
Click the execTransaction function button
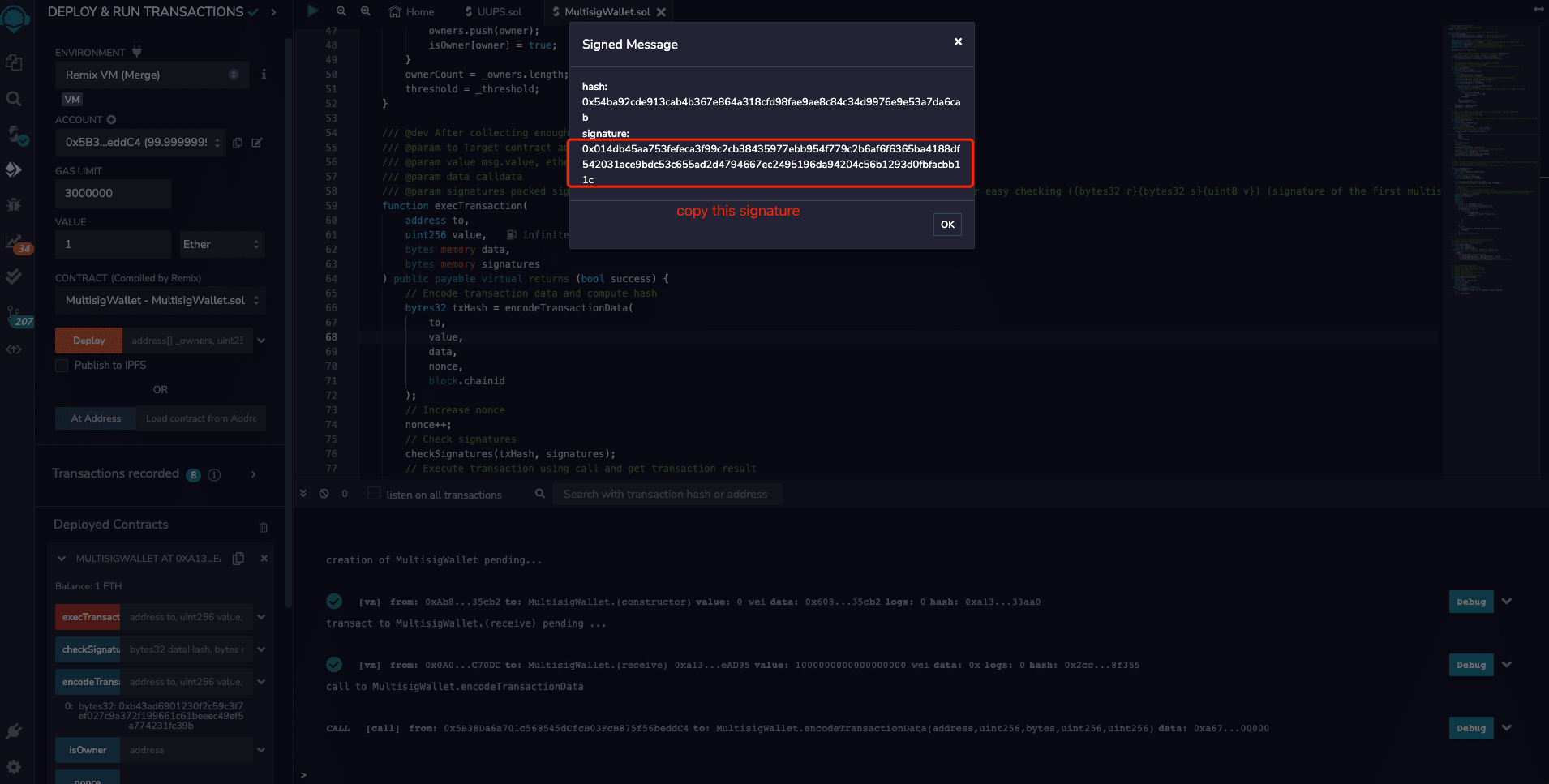coord(88,617)
